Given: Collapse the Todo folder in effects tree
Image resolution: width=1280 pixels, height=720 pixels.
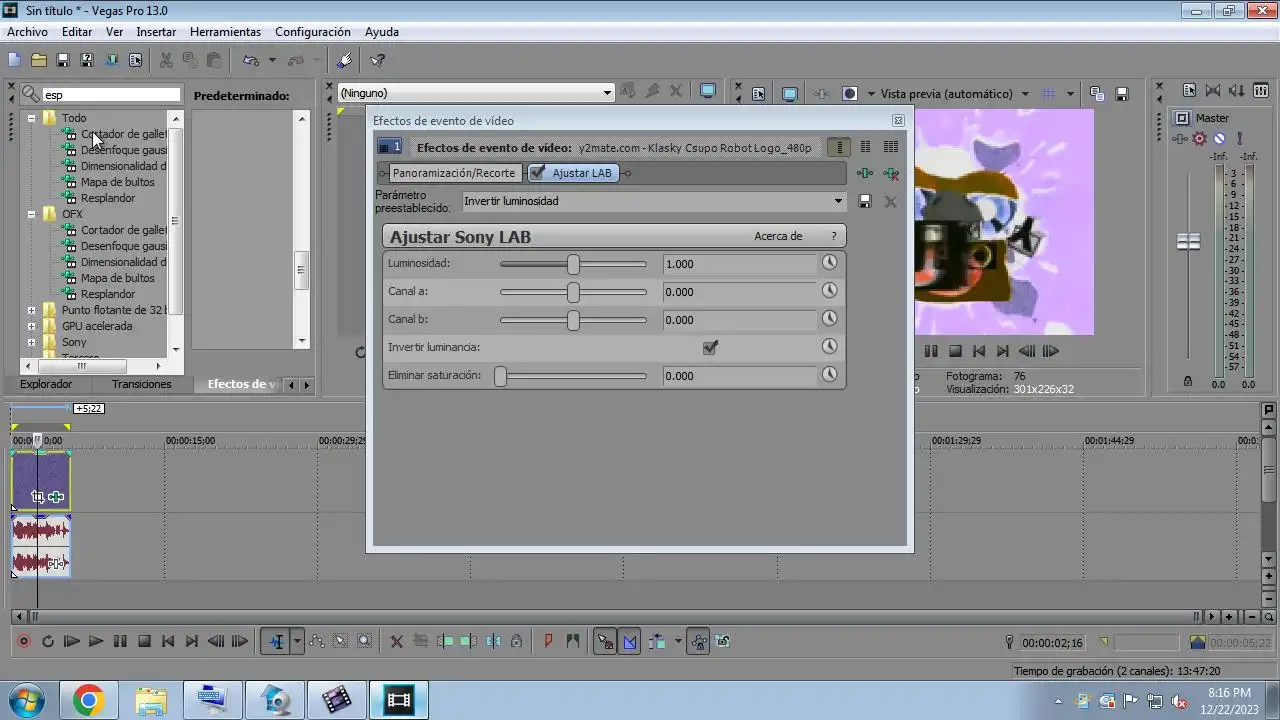Looking at the screenshot, I should pos(32,118).
